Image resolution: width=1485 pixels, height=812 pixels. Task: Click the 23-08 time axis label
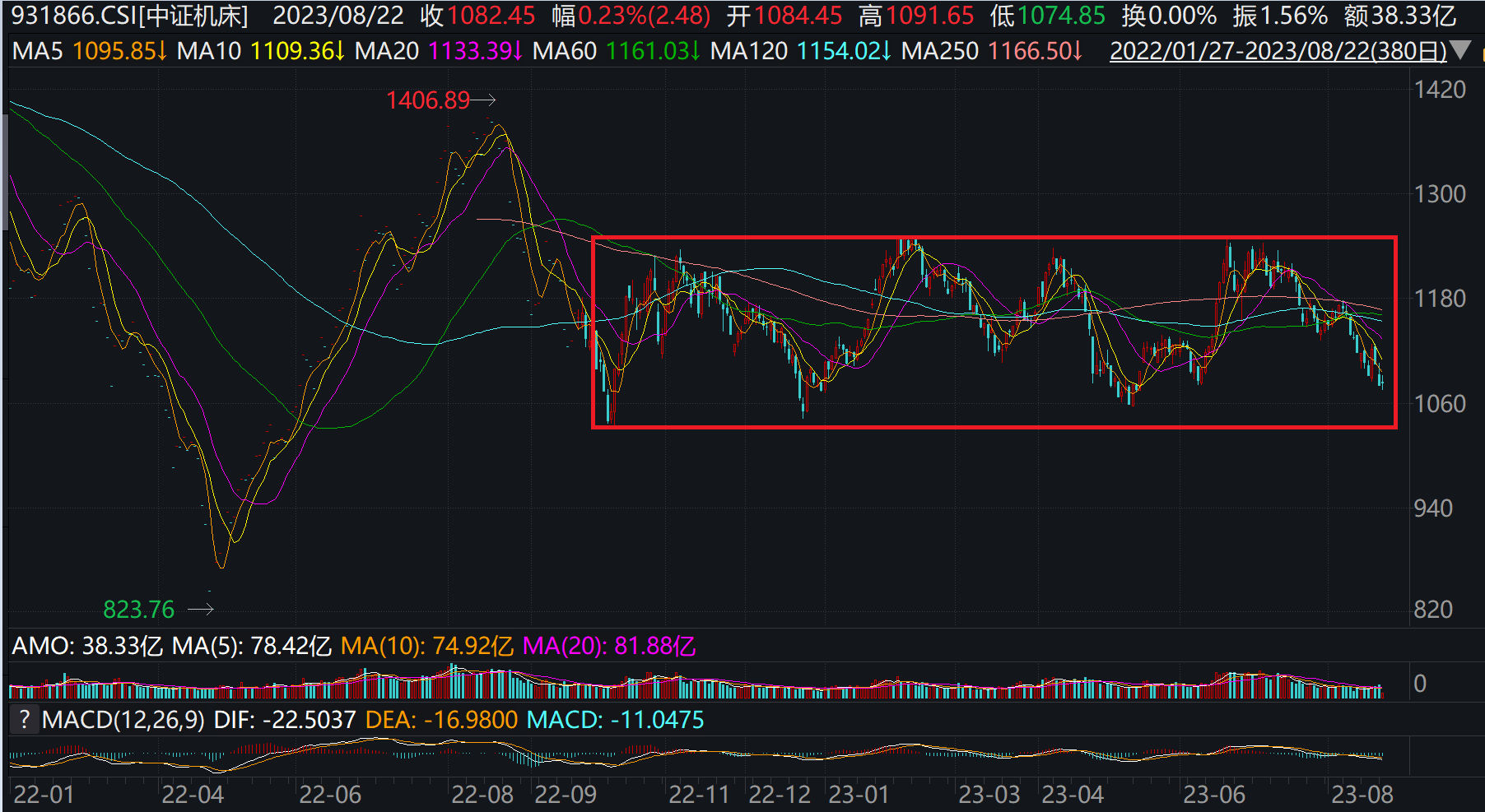[x=1362, y=795]
